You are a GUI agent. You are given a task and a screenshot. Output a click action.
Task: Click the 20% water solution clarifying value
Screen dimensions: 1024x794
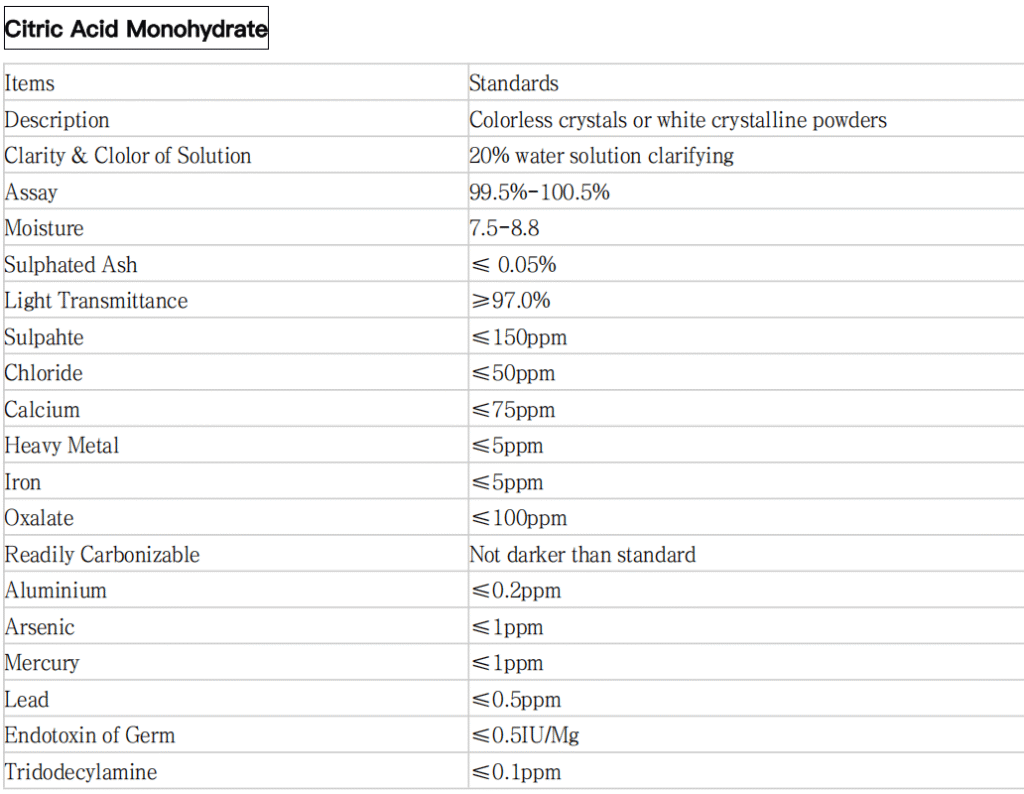coord(601,156)
